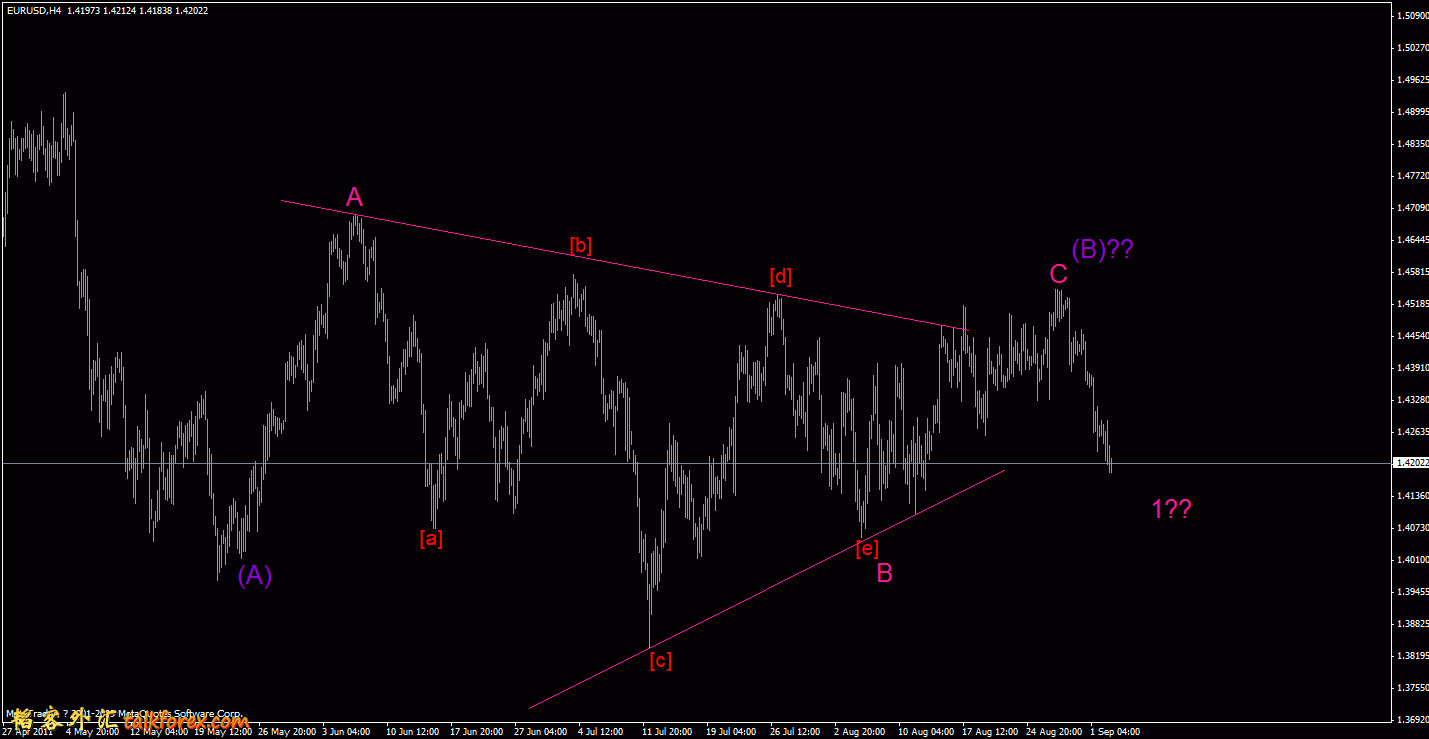
Task: Click price axis value 1.50900
Action: point(1412,16)
